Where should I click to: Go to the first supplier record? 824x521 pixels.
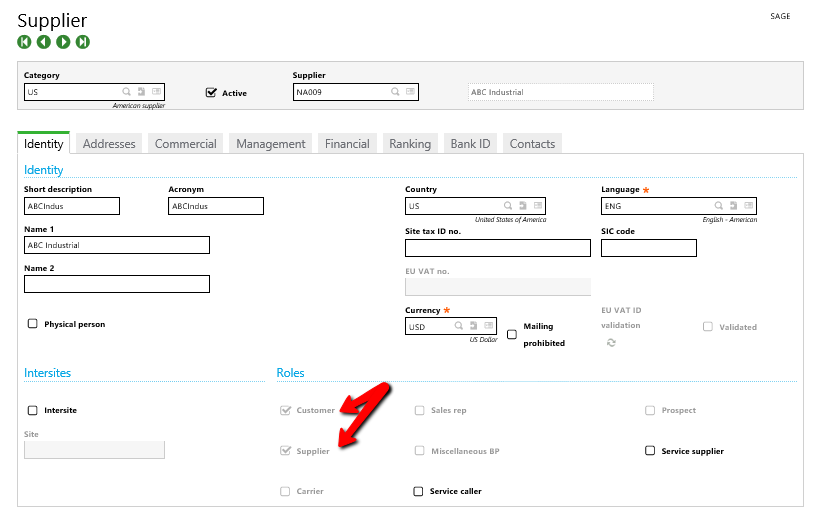tap(24, 42)
